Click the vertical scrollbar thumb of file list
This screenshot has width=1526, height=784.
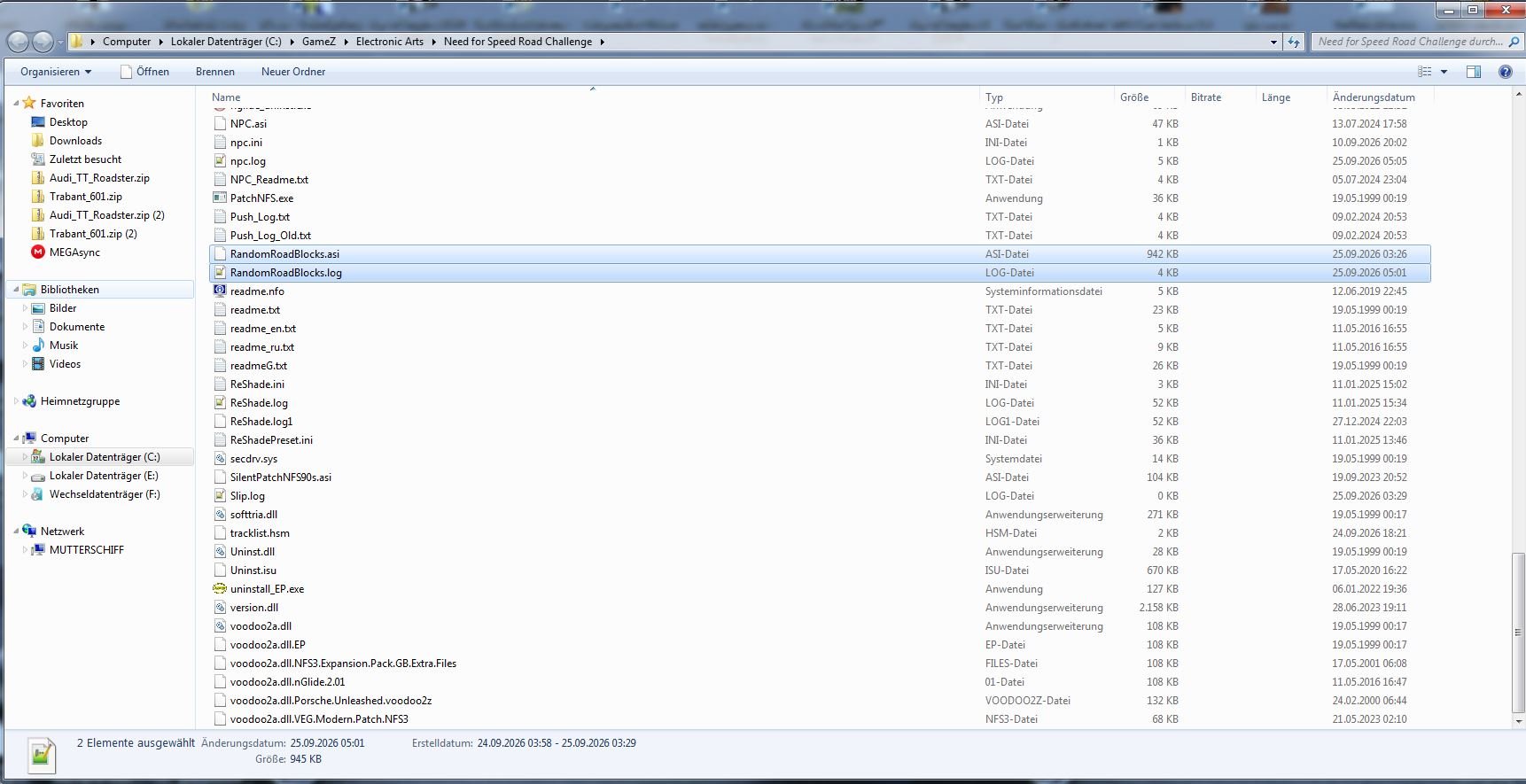click(1518, 633)
